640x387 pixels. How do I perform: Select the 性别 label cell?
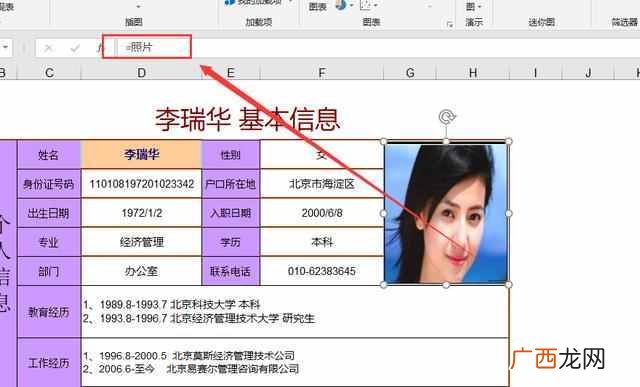tap(231, 154)
